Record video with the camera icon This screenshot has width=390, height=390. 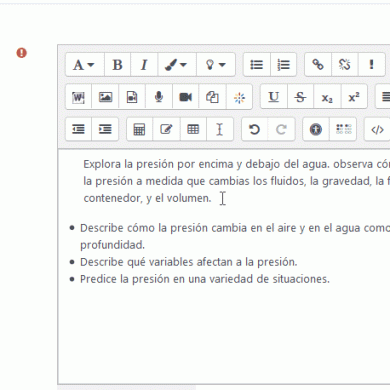[x=186, y=97]
